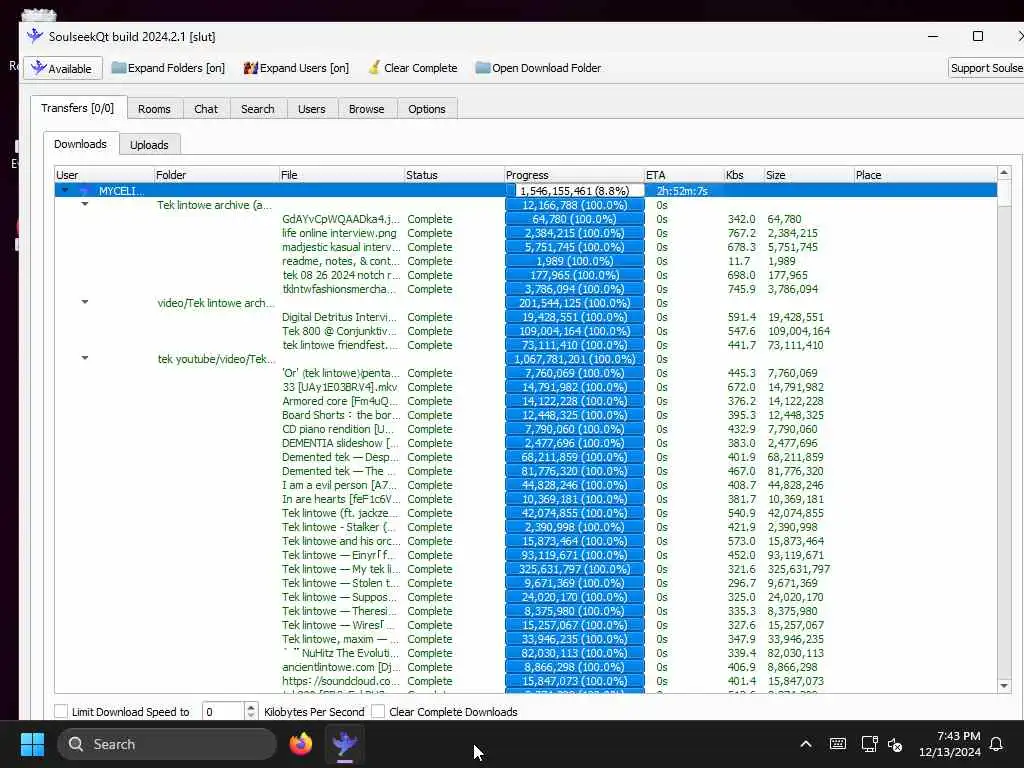Viewport: 1024px width, 768px height.
Task: Sort by the ETA column header
Action: (684, 175)
